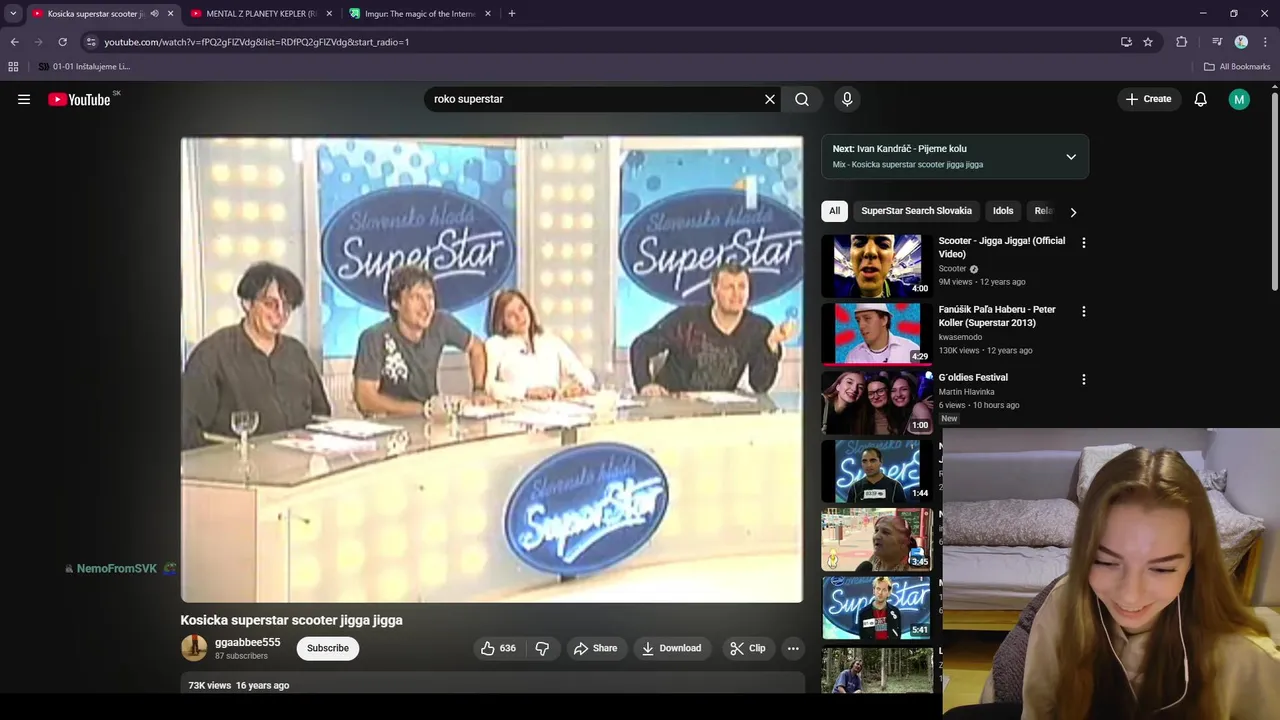1280x720 pixels.
Task: Open a new browser tab
Action: (x=512, y=13)
